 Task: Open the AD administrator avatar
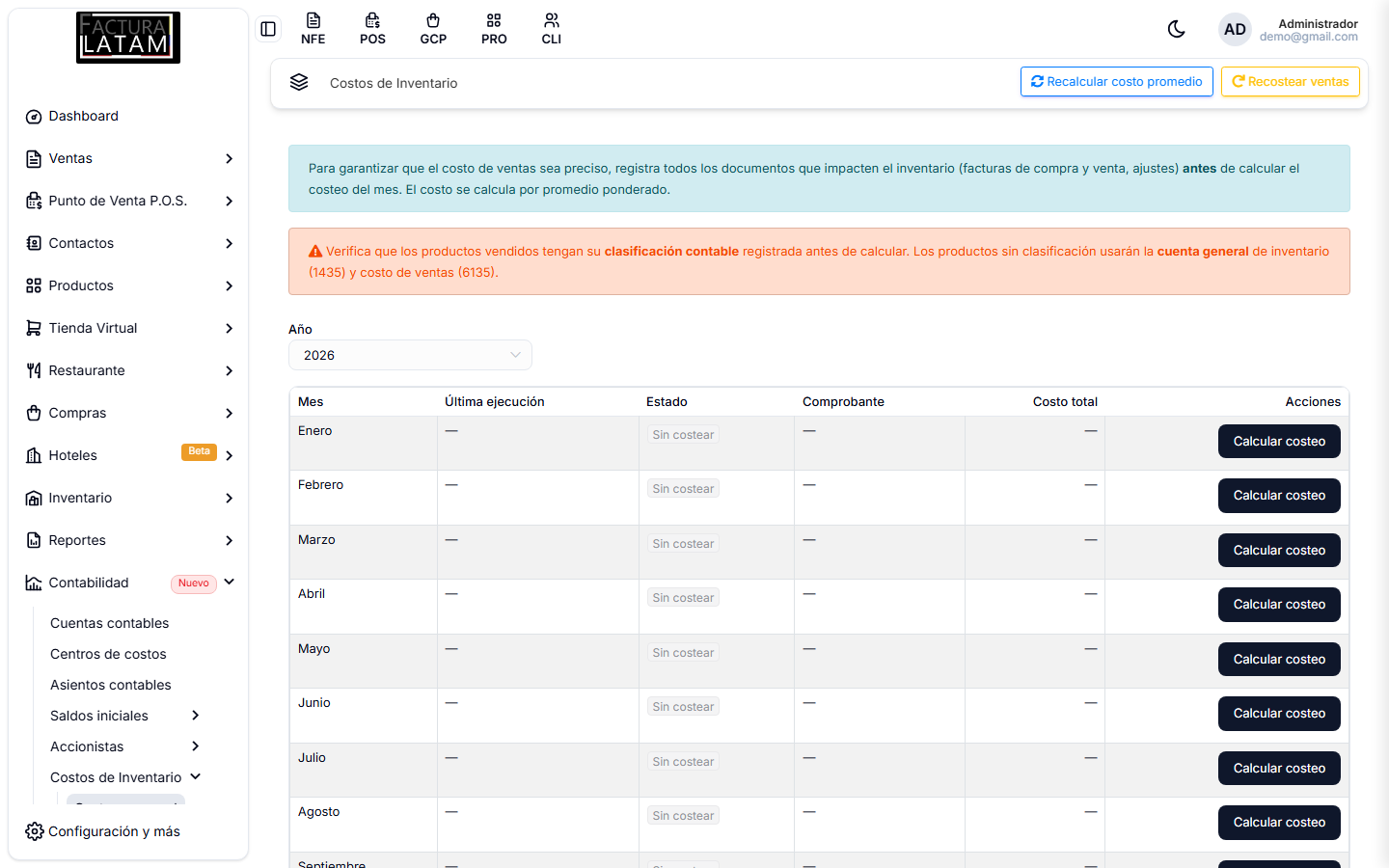1235,30
